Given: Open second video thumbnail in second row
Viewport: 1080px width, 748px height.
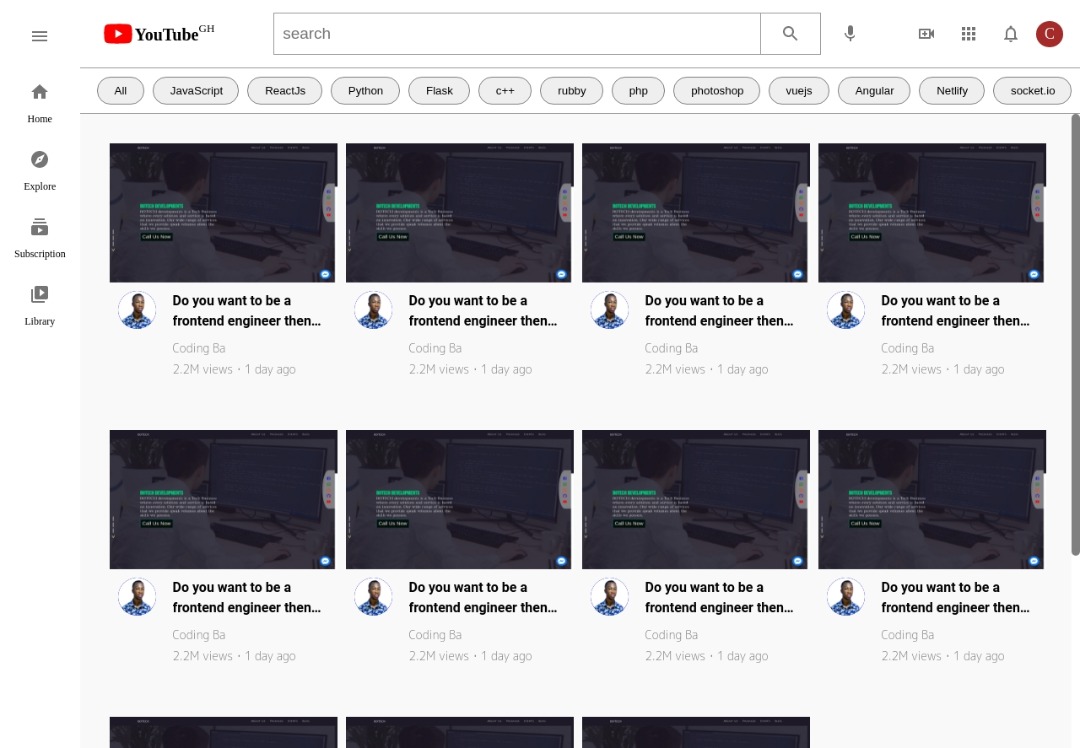Looking at the screenshot, I should pyautogui.click(x=459, y=499).
